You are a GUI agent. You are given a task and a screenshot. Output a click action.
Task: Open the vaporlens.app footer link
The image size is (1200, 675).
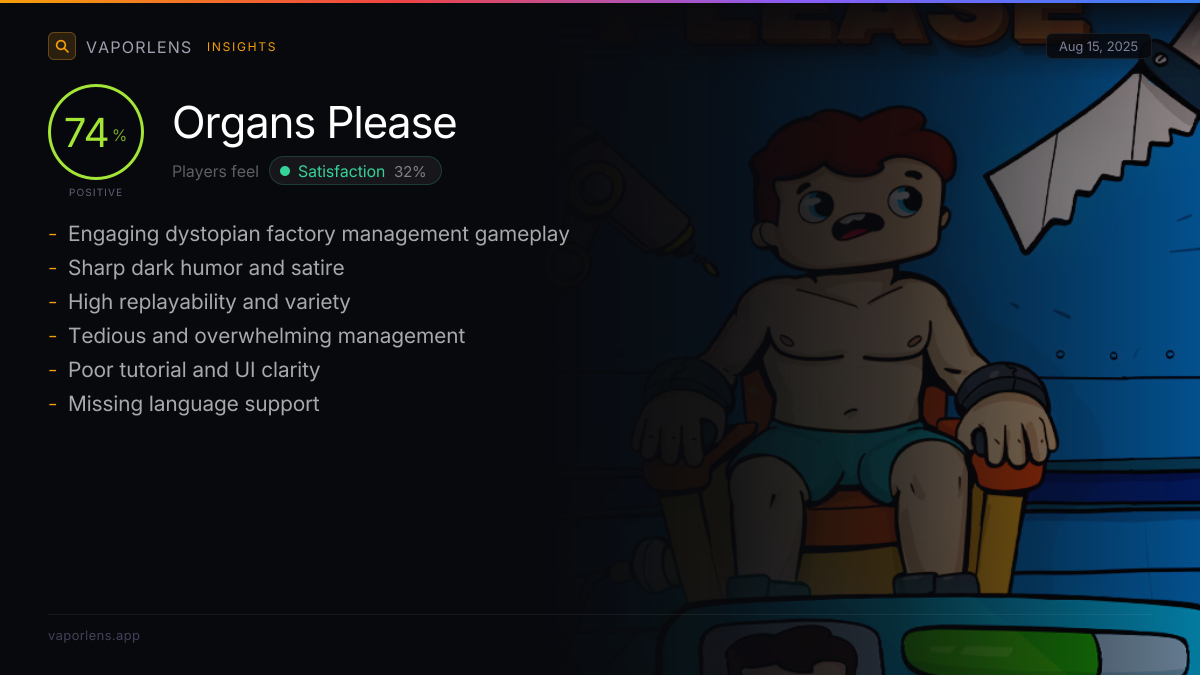pos(94,635)
